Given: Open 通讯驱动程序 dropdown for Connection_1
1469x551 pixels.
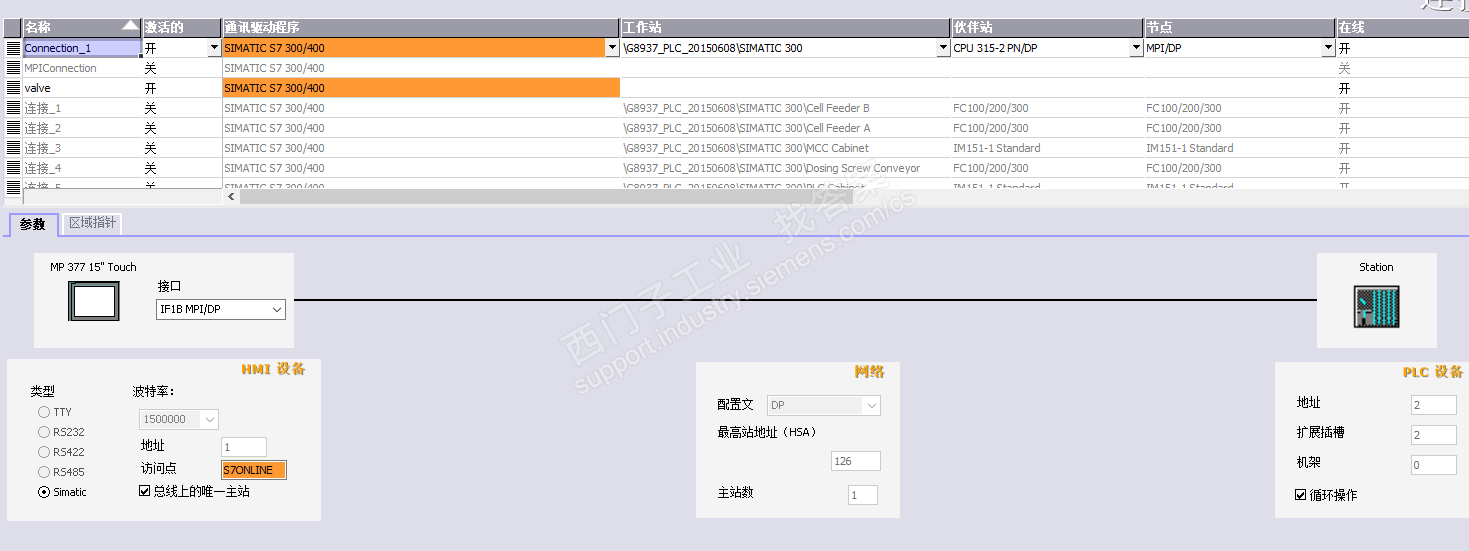Looking at the screenshot, I should tap(612, 48).
